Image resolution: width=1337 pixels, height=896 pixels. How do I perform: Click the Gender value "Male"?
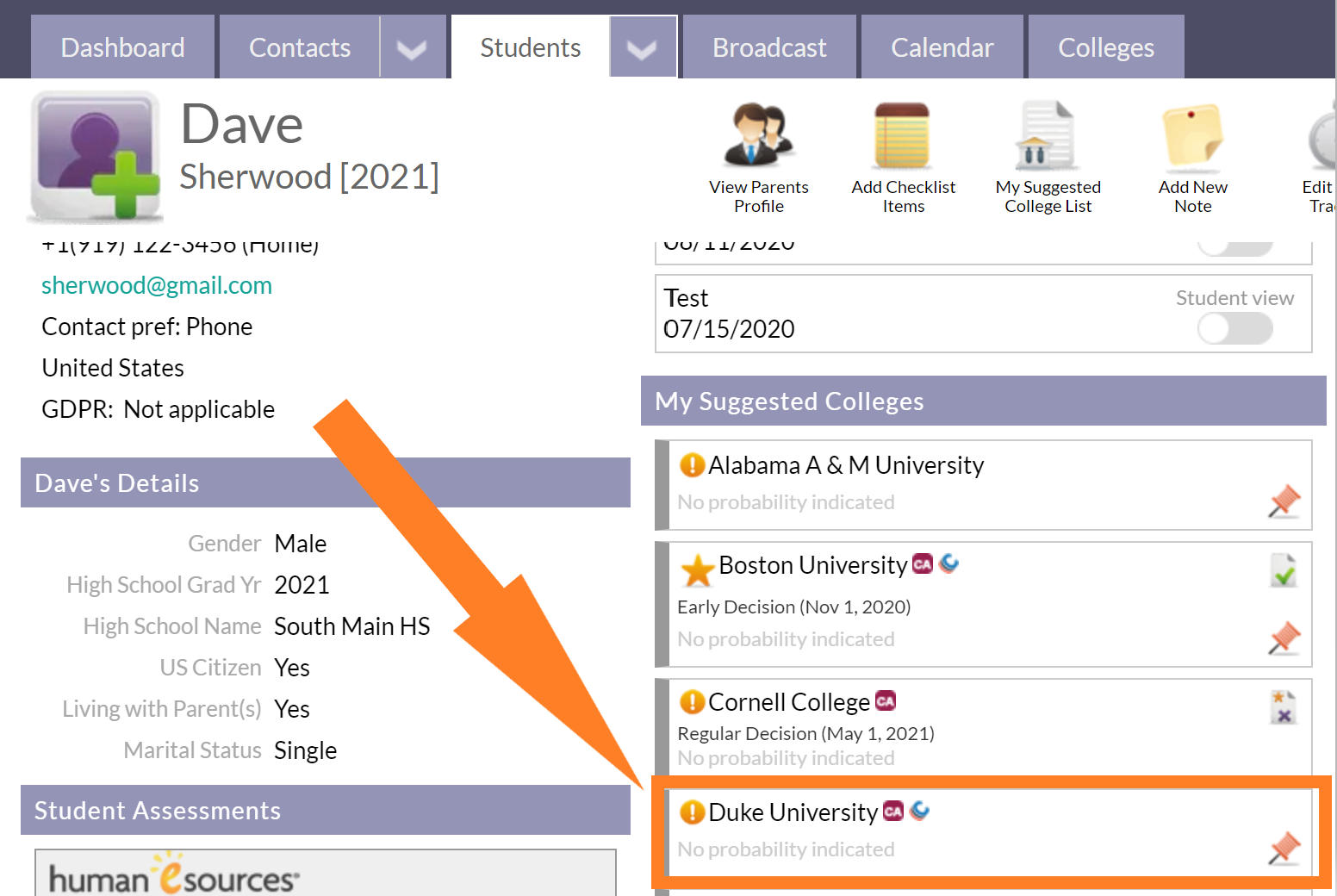pyautogui.click(x=301, y=544)
